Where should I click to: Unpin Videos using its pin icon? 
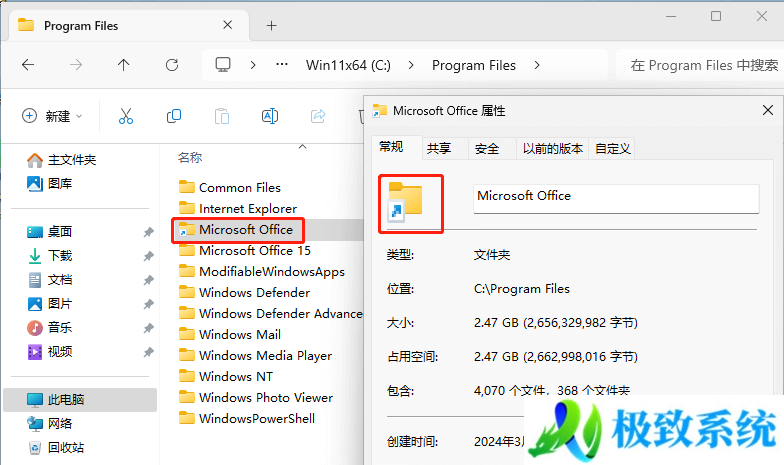click(148, 352)
